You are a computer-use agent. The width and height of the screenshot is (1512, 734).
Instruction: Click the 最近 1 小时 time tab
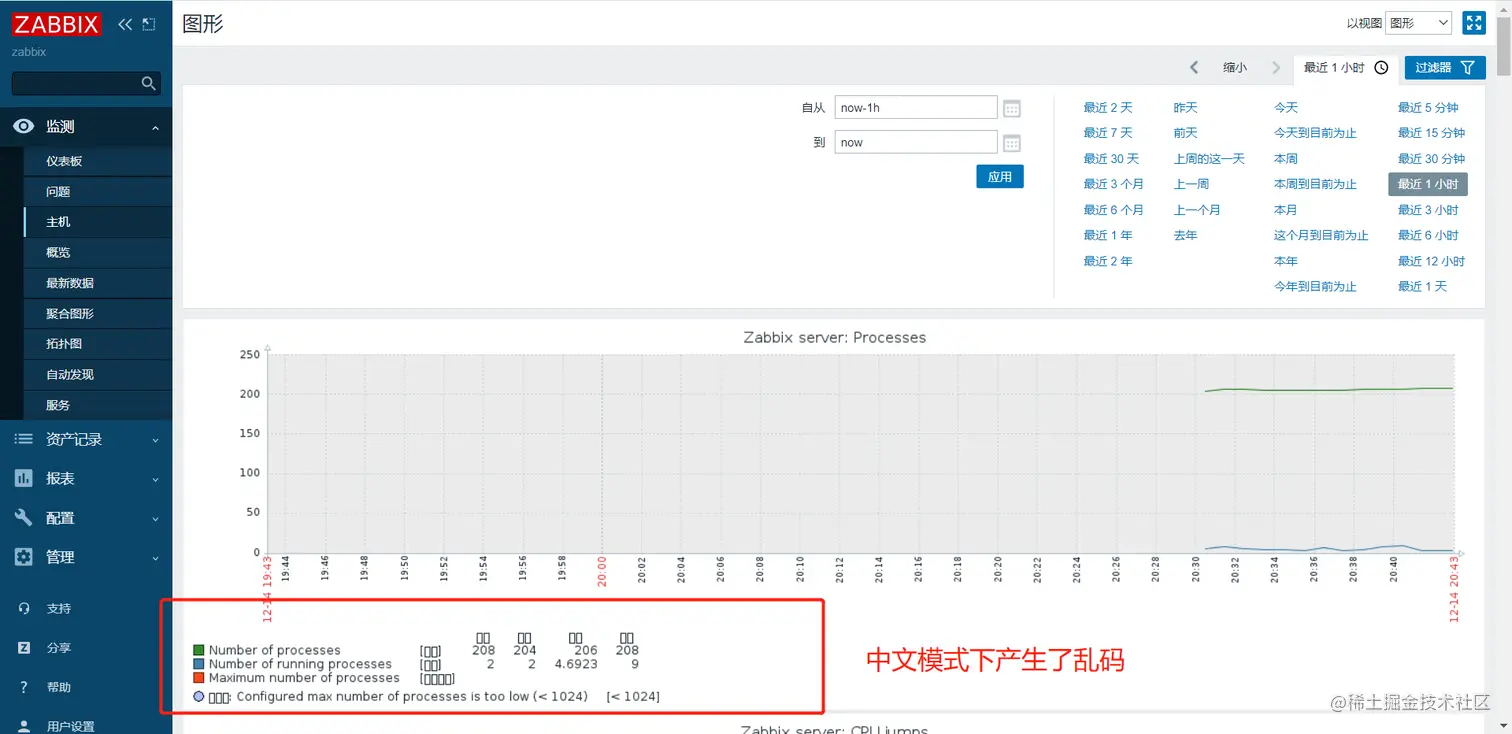tap(1346, 68)
